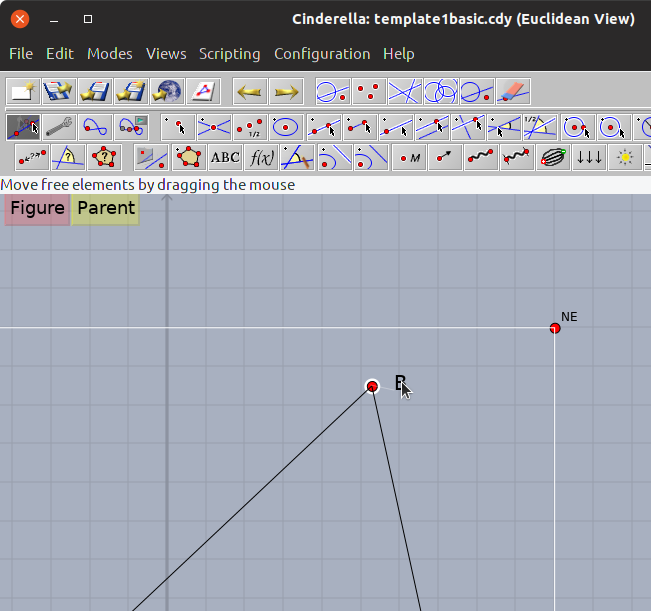This screenshot has width=651, height=611.
Task: Select the Measure angle tool
Action: coord(68,157)
